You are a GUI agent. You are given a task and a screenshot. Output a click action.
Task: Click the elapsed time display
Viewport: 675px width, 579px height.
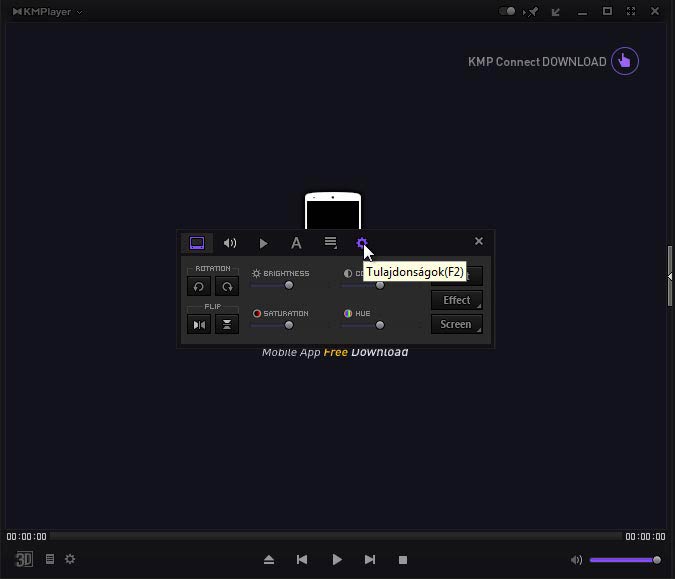click(x=26, y=536)
